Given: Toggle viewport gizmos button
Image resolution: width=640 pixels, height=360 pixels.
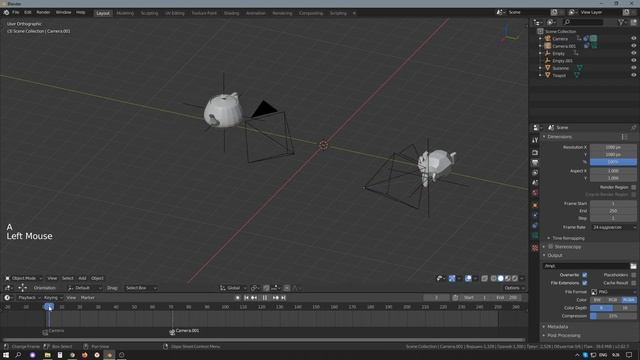Looking at the screenshot, I should tap(452, 278).
